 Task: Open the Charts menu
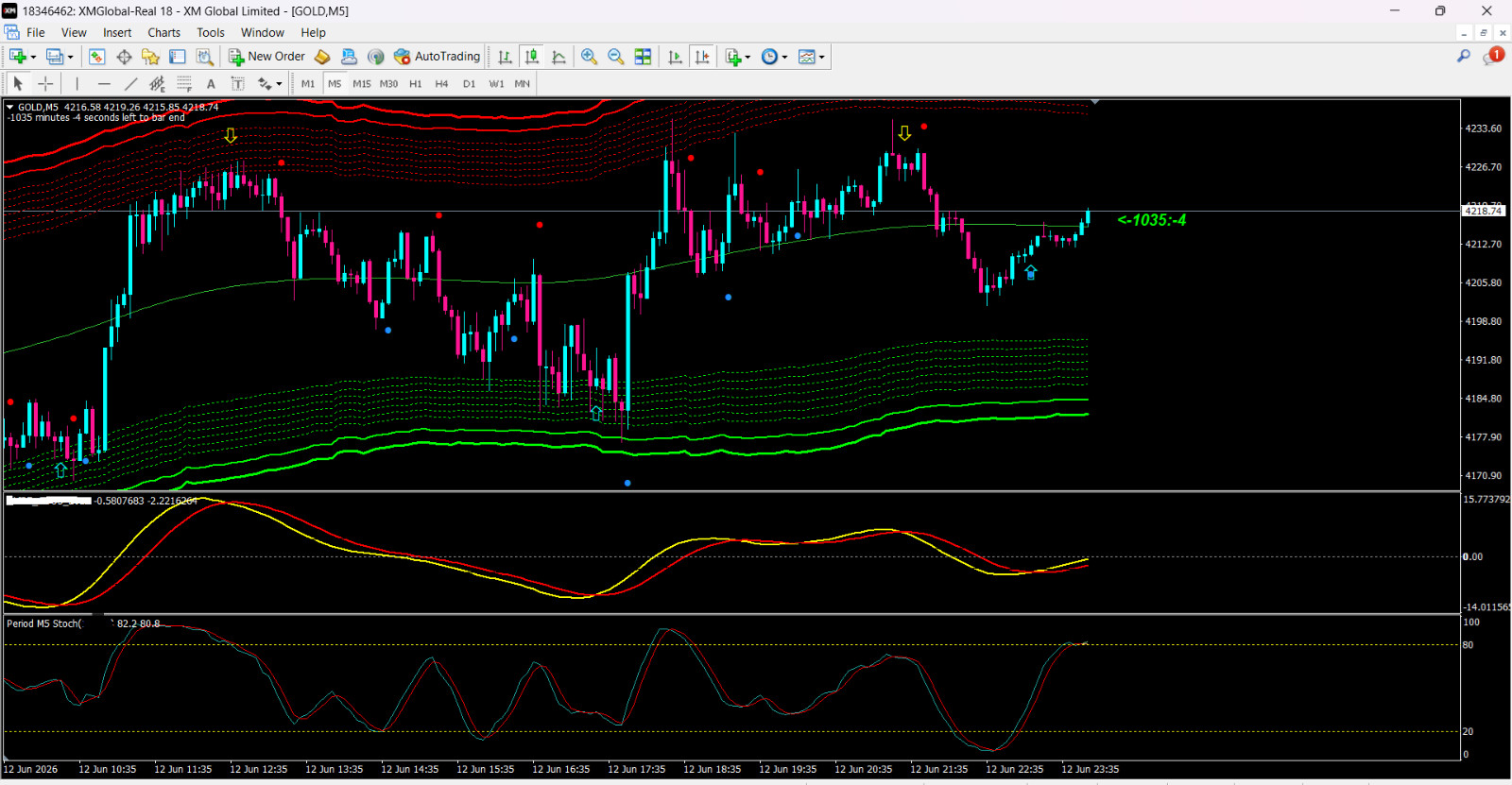pos(163,32)
